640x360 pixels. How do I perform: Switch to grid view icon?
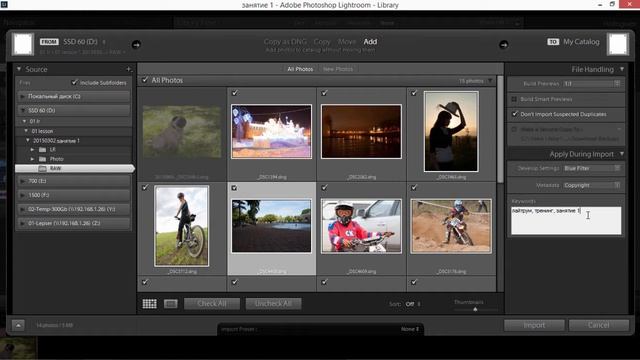(x=149, y=304)
